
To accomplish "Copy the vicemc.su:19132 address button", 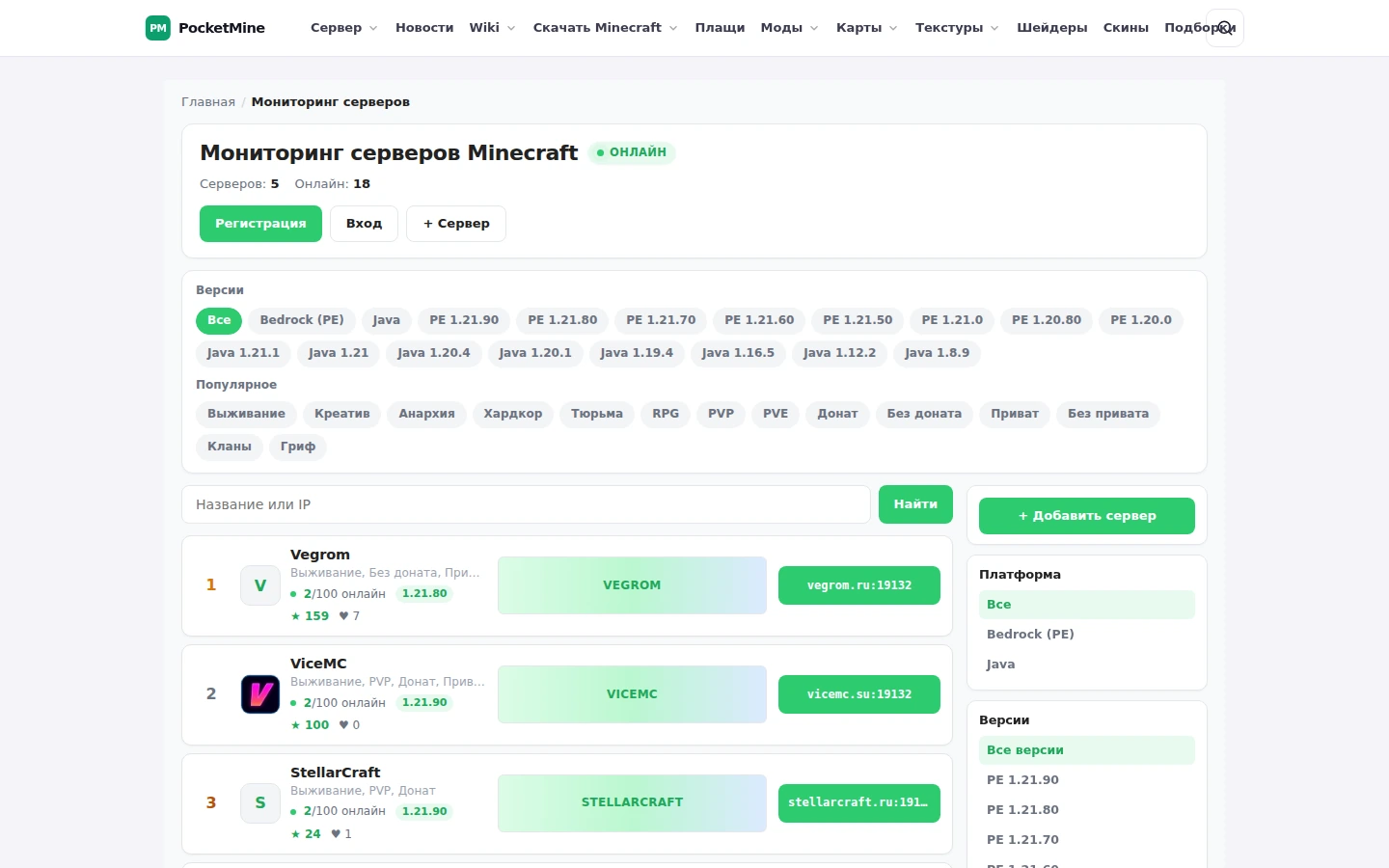I will click(859, 694).
